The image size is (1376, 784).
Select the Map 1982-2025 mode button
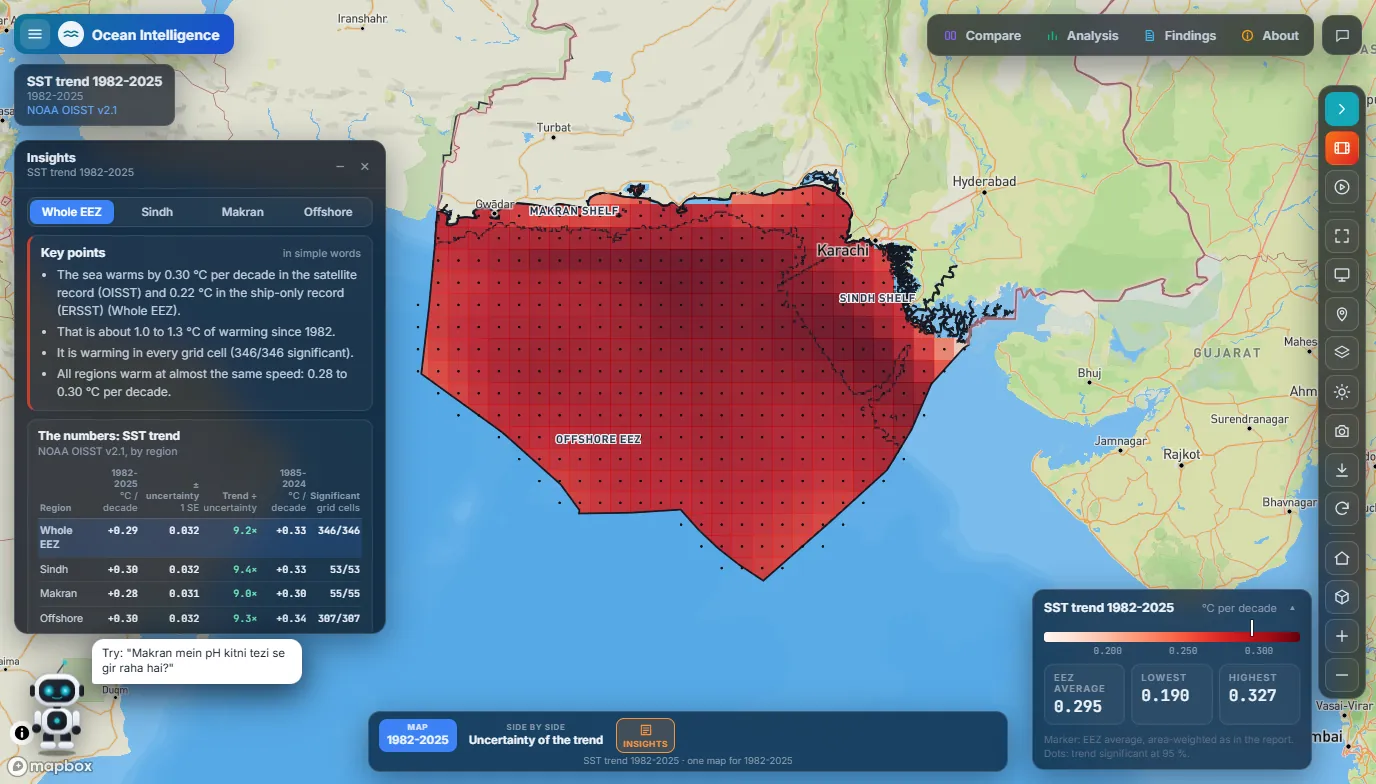click(418, 735)
